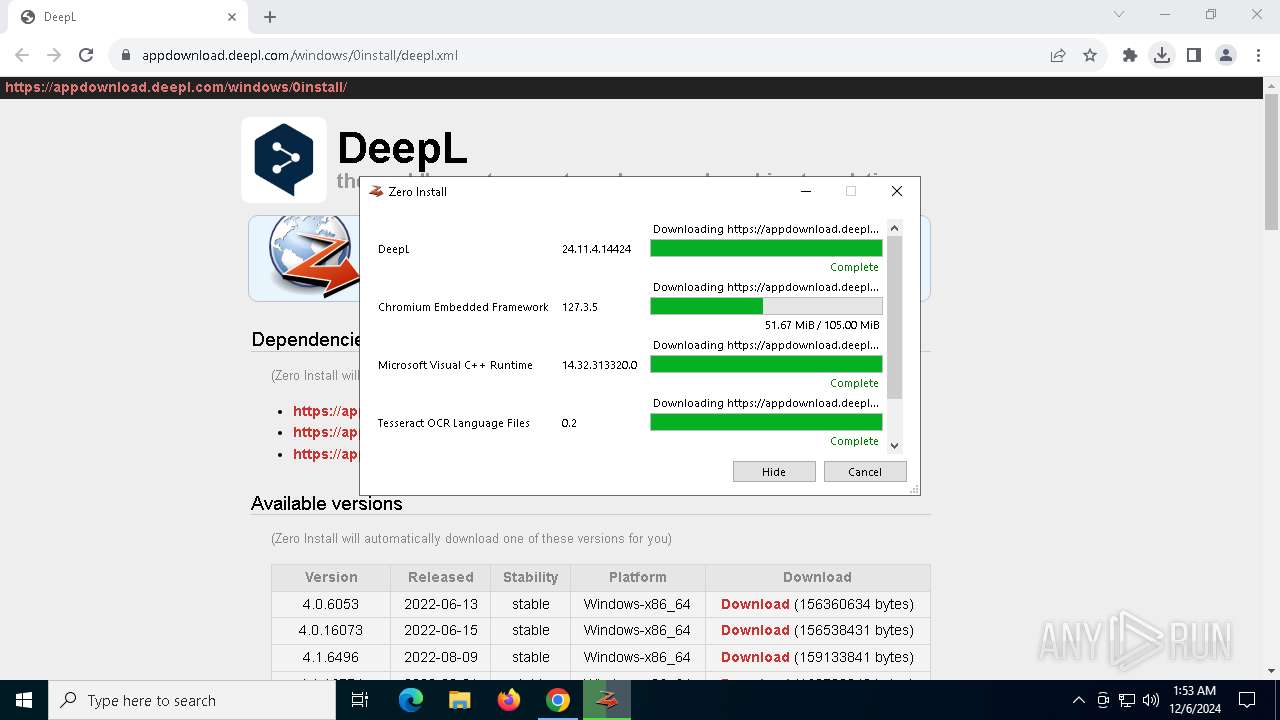Open the Chrome extensions puzzle icon

tap(1130, 55)
